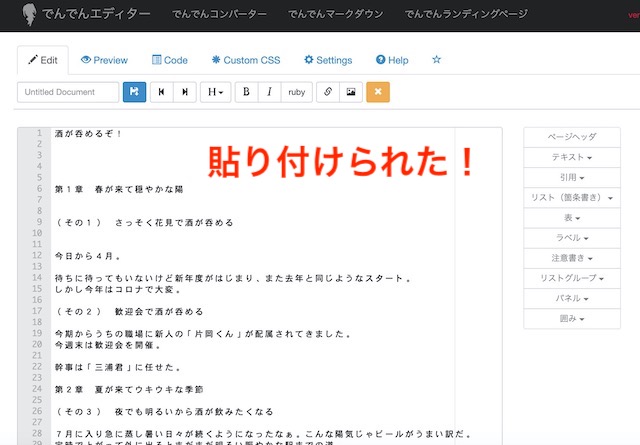Open the H heading dropdown
Screen dimensions: 640x445
tap(214, 91)
